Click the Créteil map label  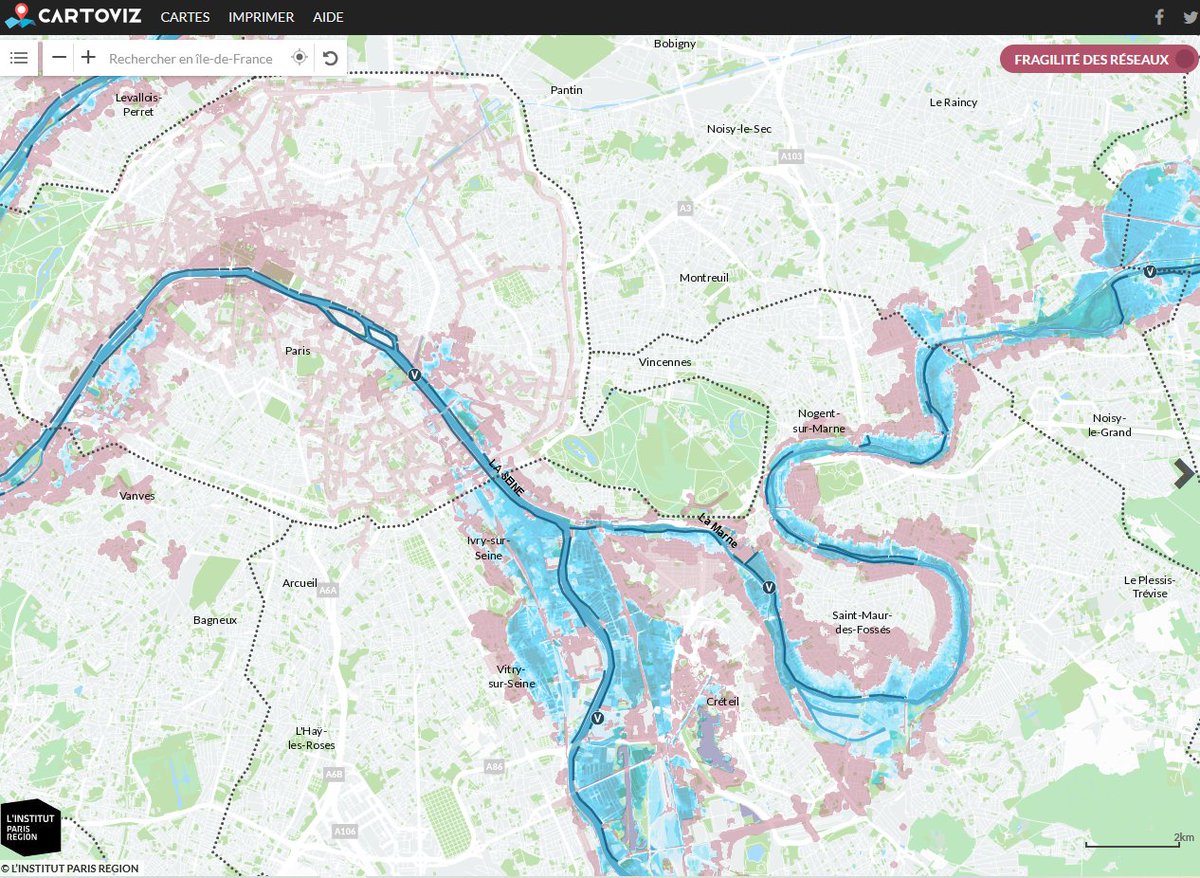[x=722, y=701]
